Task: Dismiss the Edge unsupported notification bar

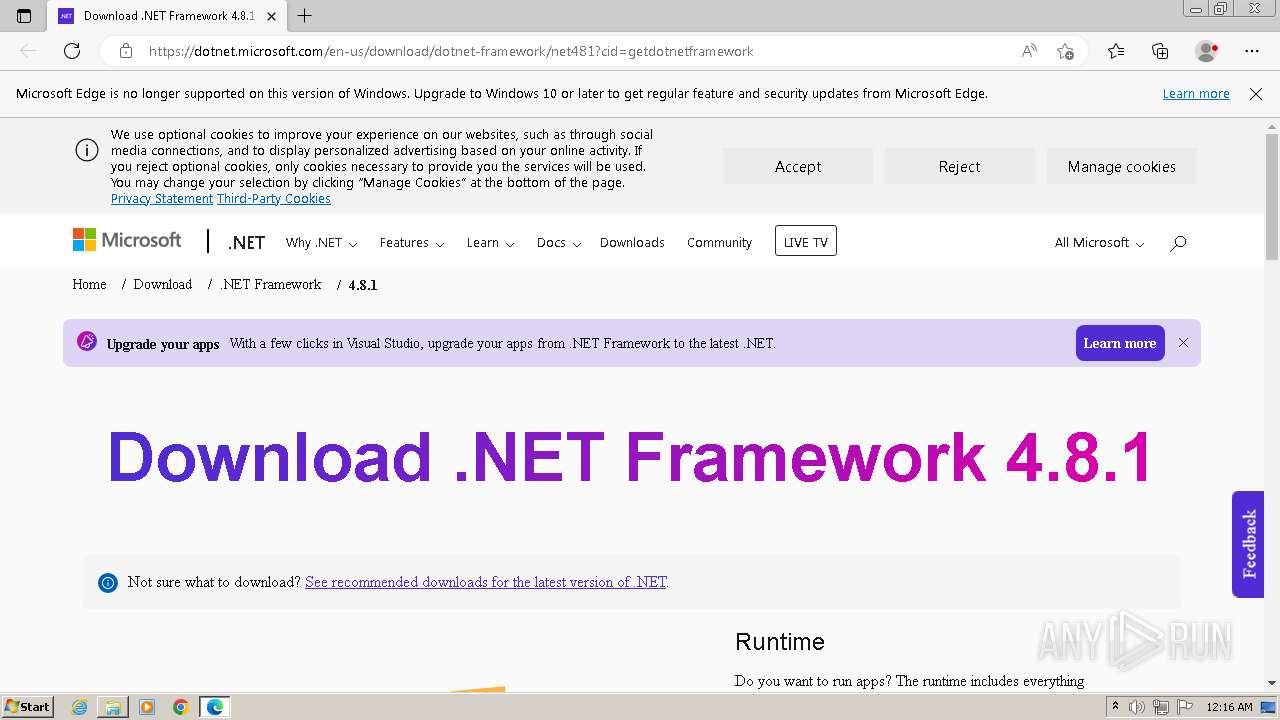Action: (x=1256, y=94)
